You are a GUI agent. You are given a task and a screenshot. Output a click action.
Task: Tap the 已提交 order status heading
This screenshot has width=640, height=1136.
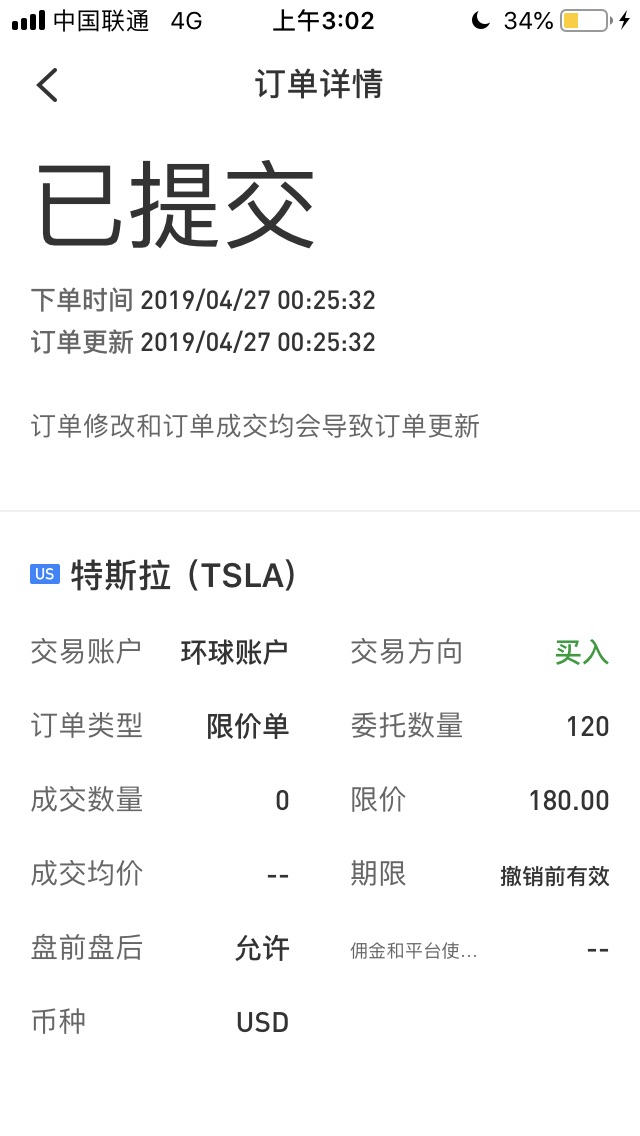point(175,205)
